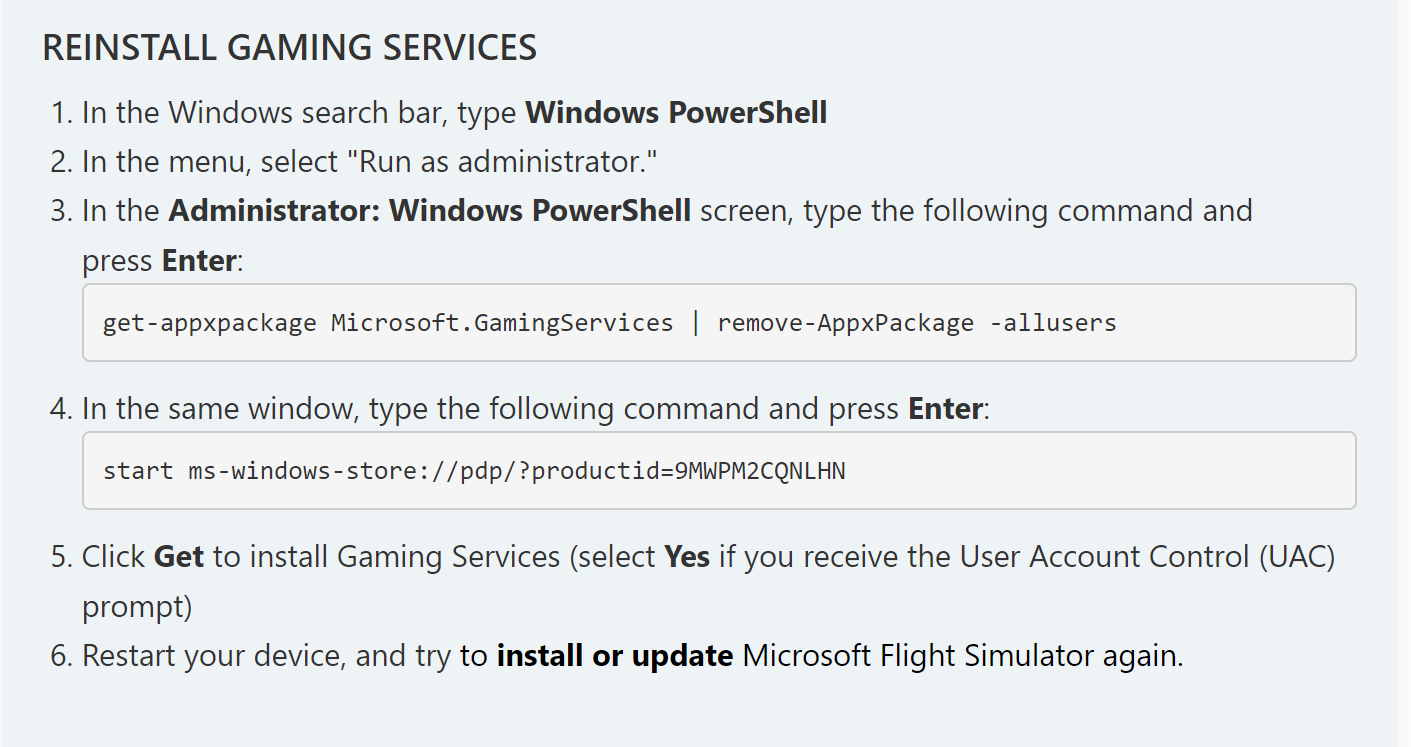This screenshot has width=1411, height=747.
Task: Click product ID 9MWPM2CQNLHN in the command
Action: 760,470
